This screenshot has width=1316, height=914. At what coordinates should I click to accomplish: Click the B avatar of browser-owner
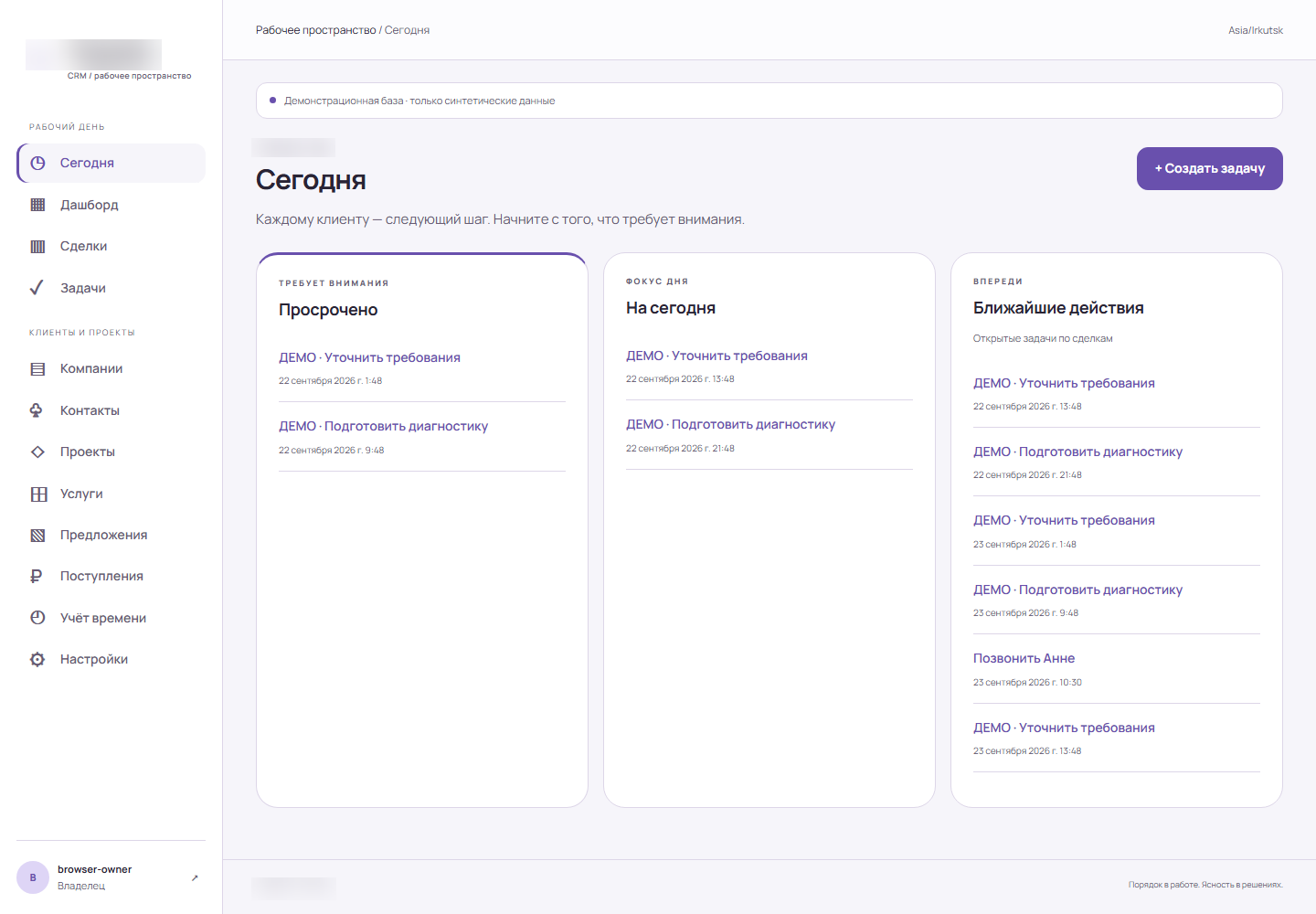click(x=33, y=877)
